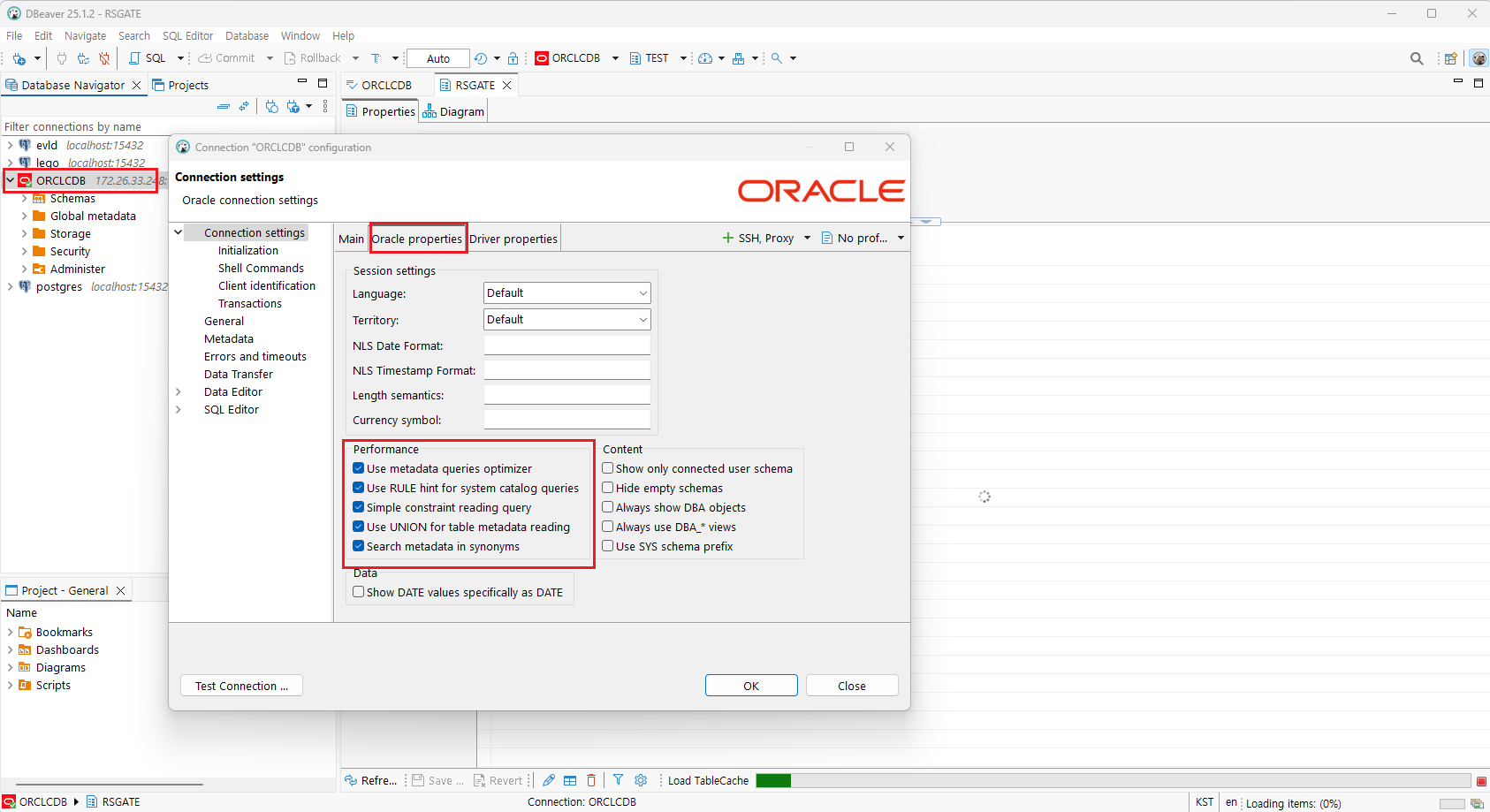Click the DBeaver perspective icon at far right
The height and width of the screenshot is (812, 1490).
tap(1479, 58)
